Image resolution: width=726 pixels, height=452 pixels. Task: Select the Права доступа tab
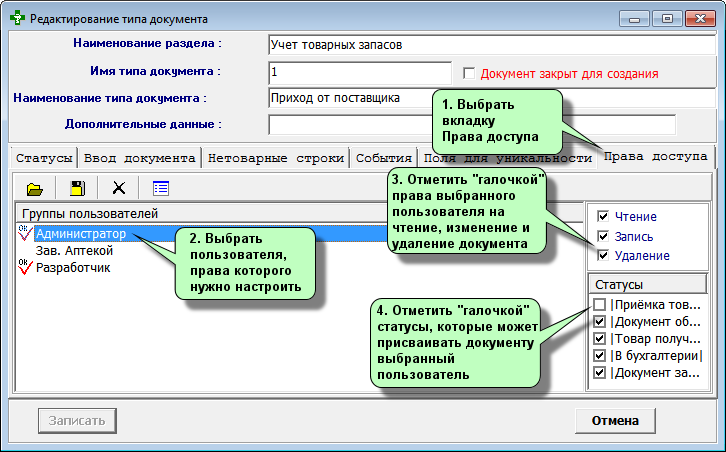tap(655, 157)
